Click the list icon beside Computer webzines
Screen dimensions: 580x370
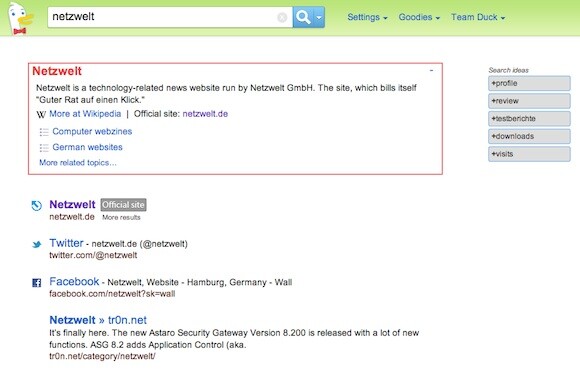[x=44, y=132]
